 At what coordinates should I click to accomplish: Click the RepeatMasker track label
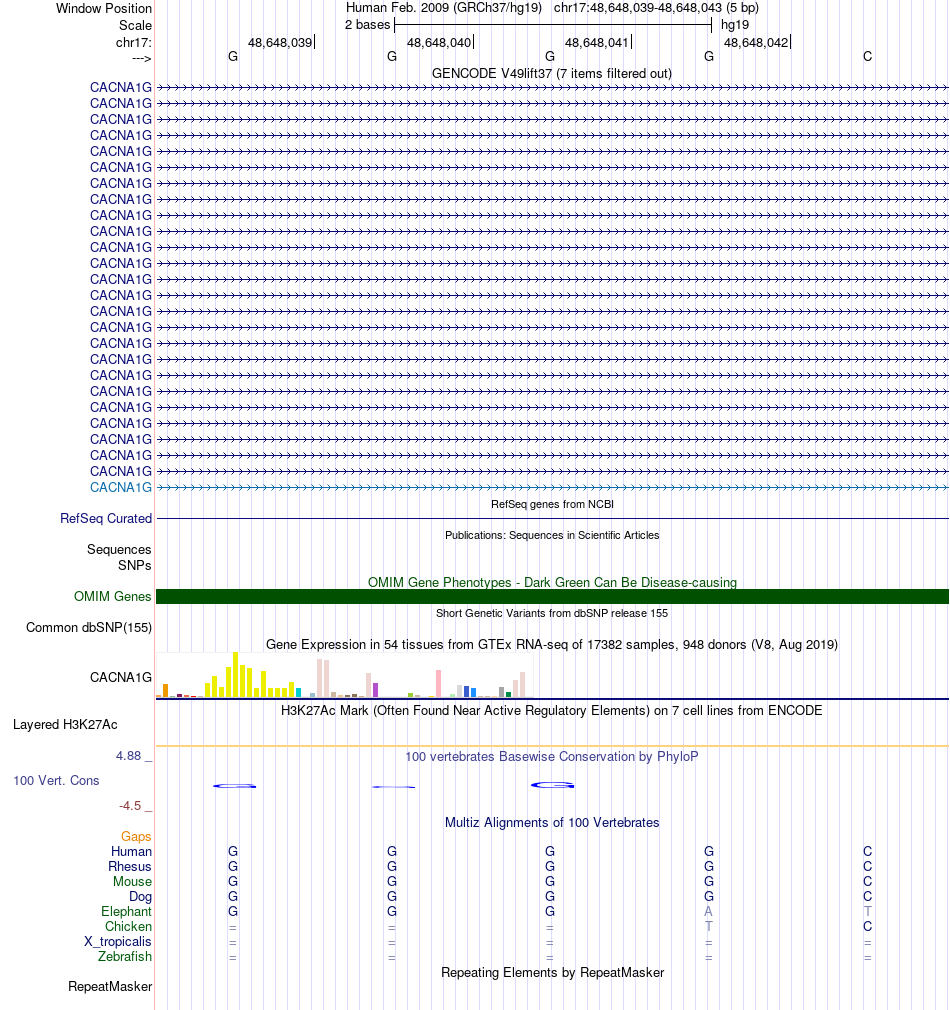(110, 987)
